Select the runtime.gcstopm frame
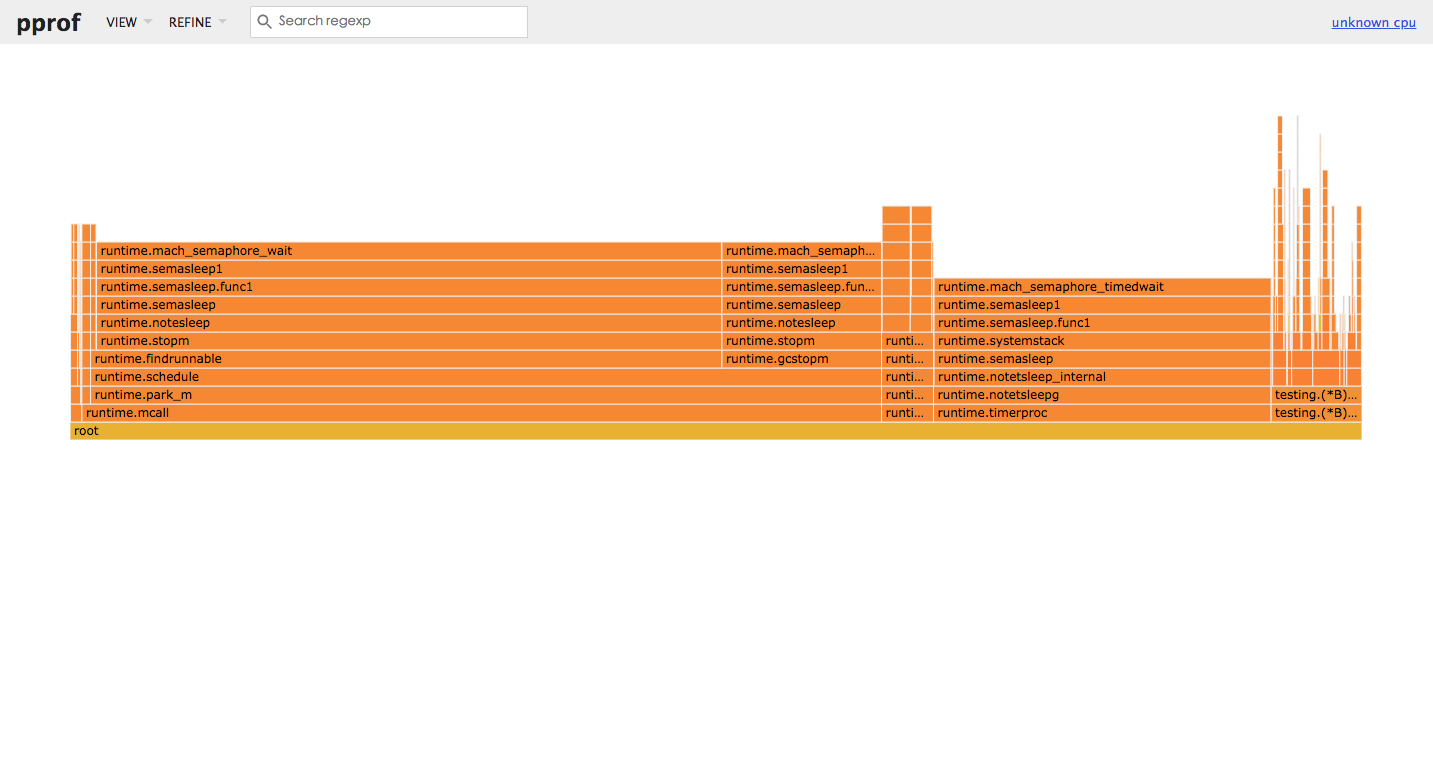 point(801,359)
